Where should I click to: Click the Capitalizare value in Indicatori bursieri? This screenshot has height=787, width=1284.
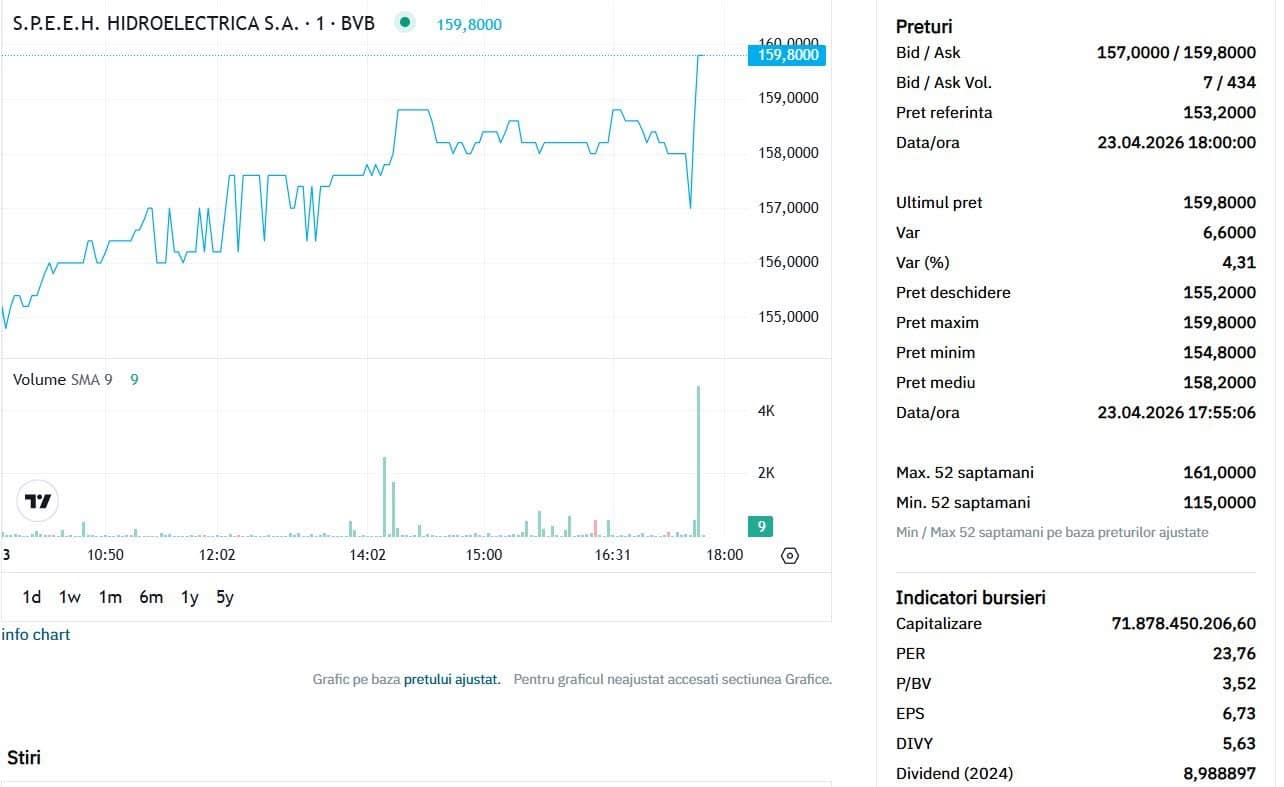(x=1183, y=624)
